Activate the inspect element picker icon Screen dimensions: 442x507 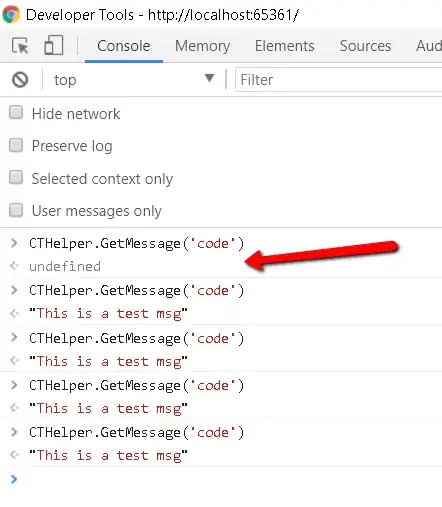coord(20,46)
